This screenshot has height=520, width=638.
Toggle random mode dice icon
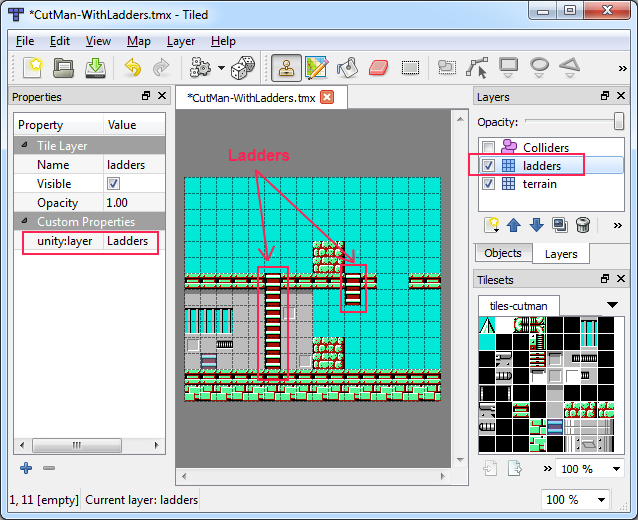coord(243,67)
